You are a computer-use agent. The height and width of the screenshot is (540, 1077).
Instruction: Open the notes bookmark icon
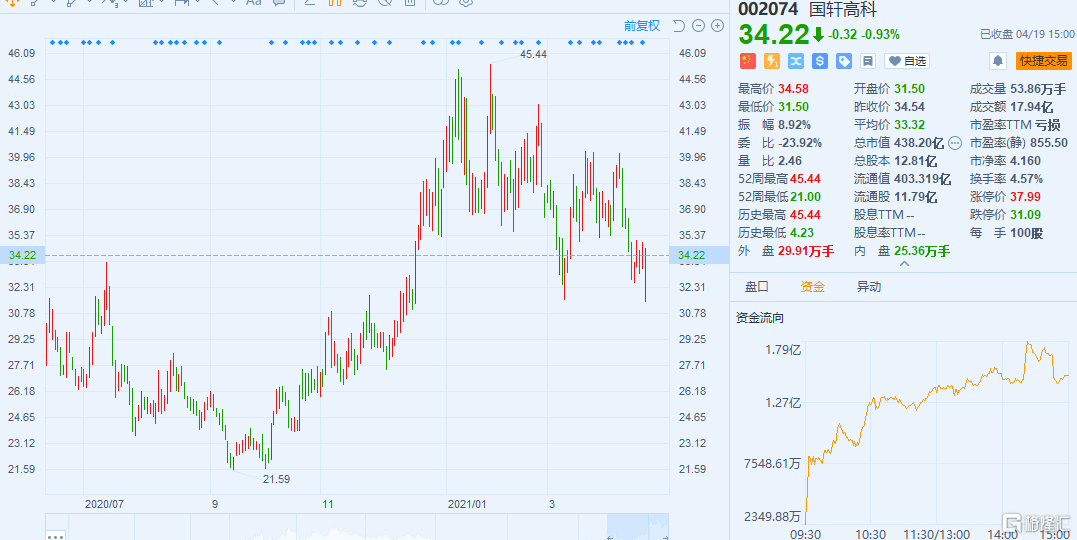pyautogui.click(x=868, y=61)
